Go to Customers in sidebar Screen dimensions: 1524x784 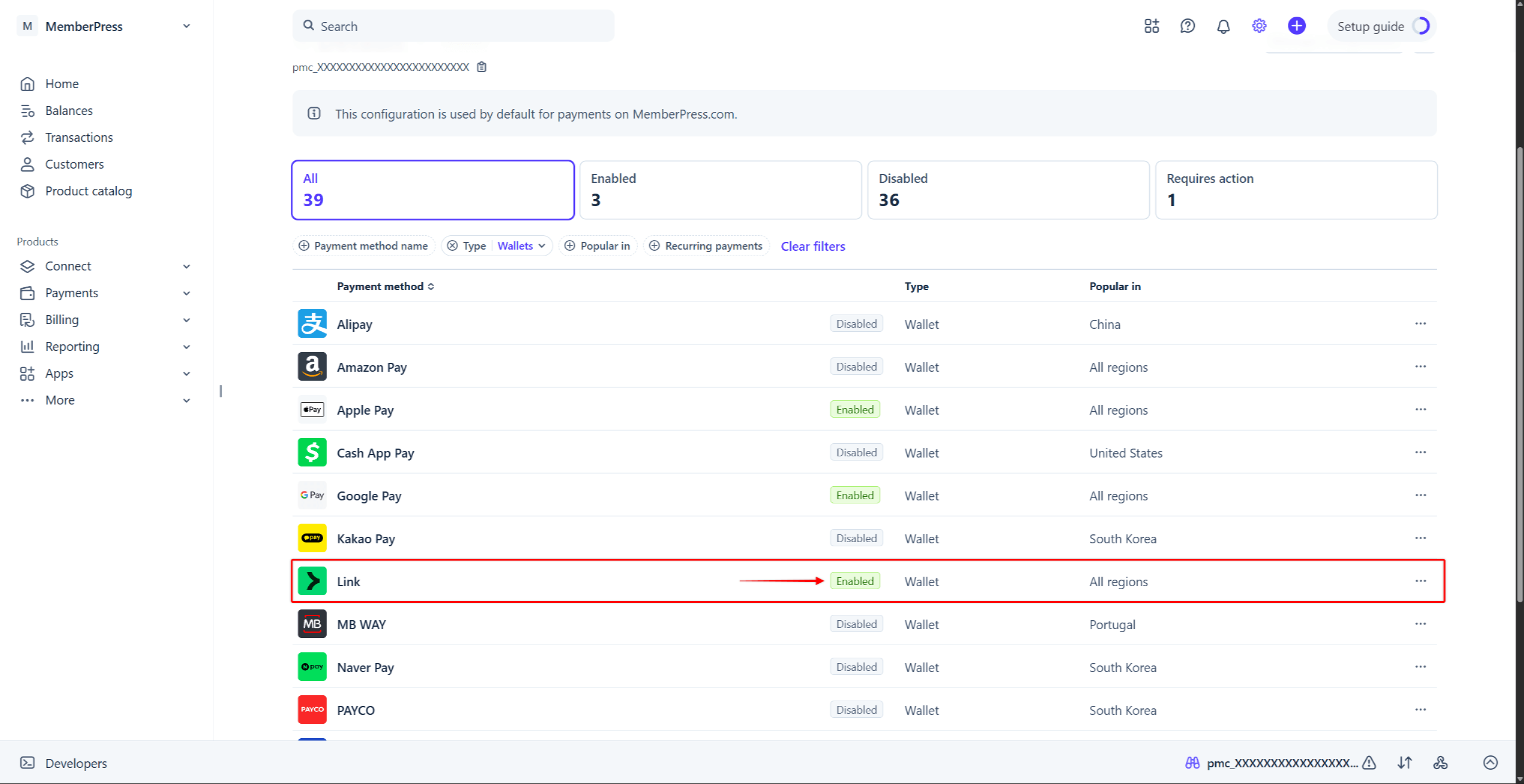(x=74, y=164)
